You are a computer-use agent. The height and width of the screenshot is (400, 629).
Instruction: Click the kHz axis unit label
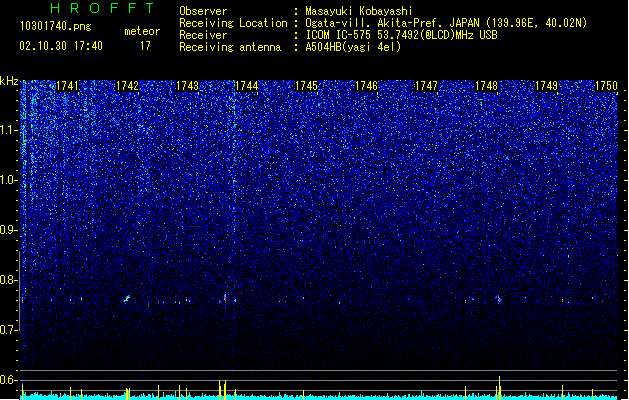tap(9, 81)
